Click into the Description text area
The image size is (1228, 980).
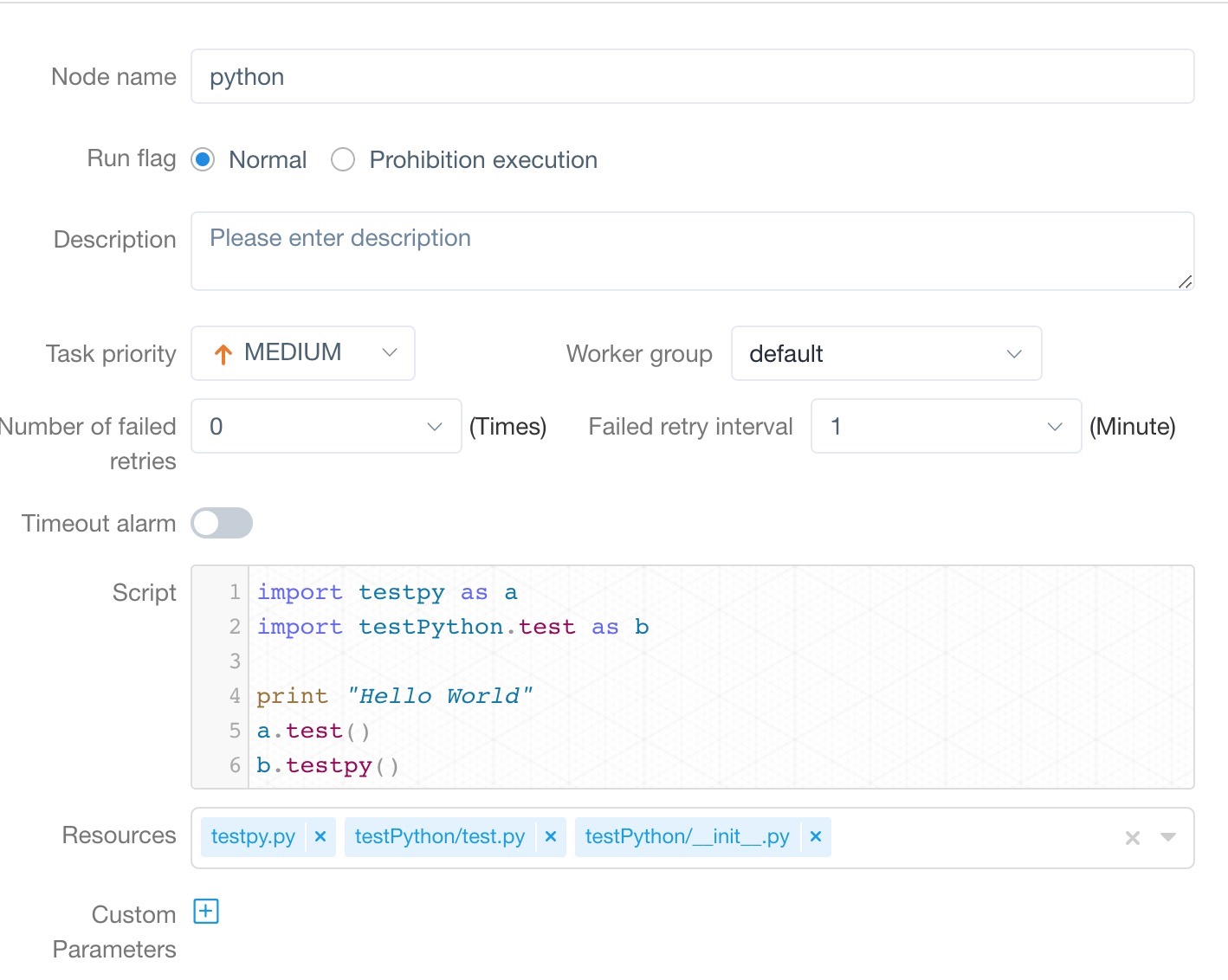[692, 251]
